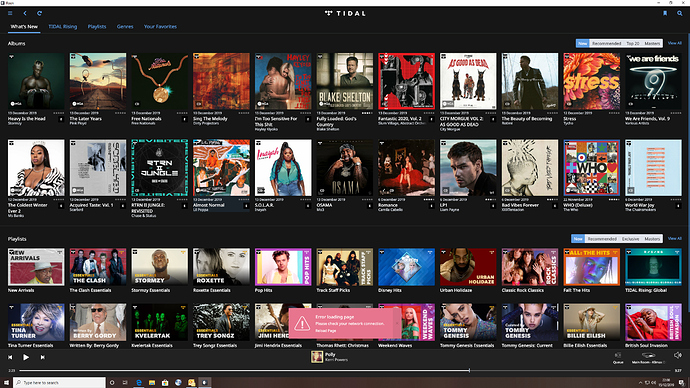690x388 pixels.
Task: Open the Genres tab
Action: [x=125, y=26]
